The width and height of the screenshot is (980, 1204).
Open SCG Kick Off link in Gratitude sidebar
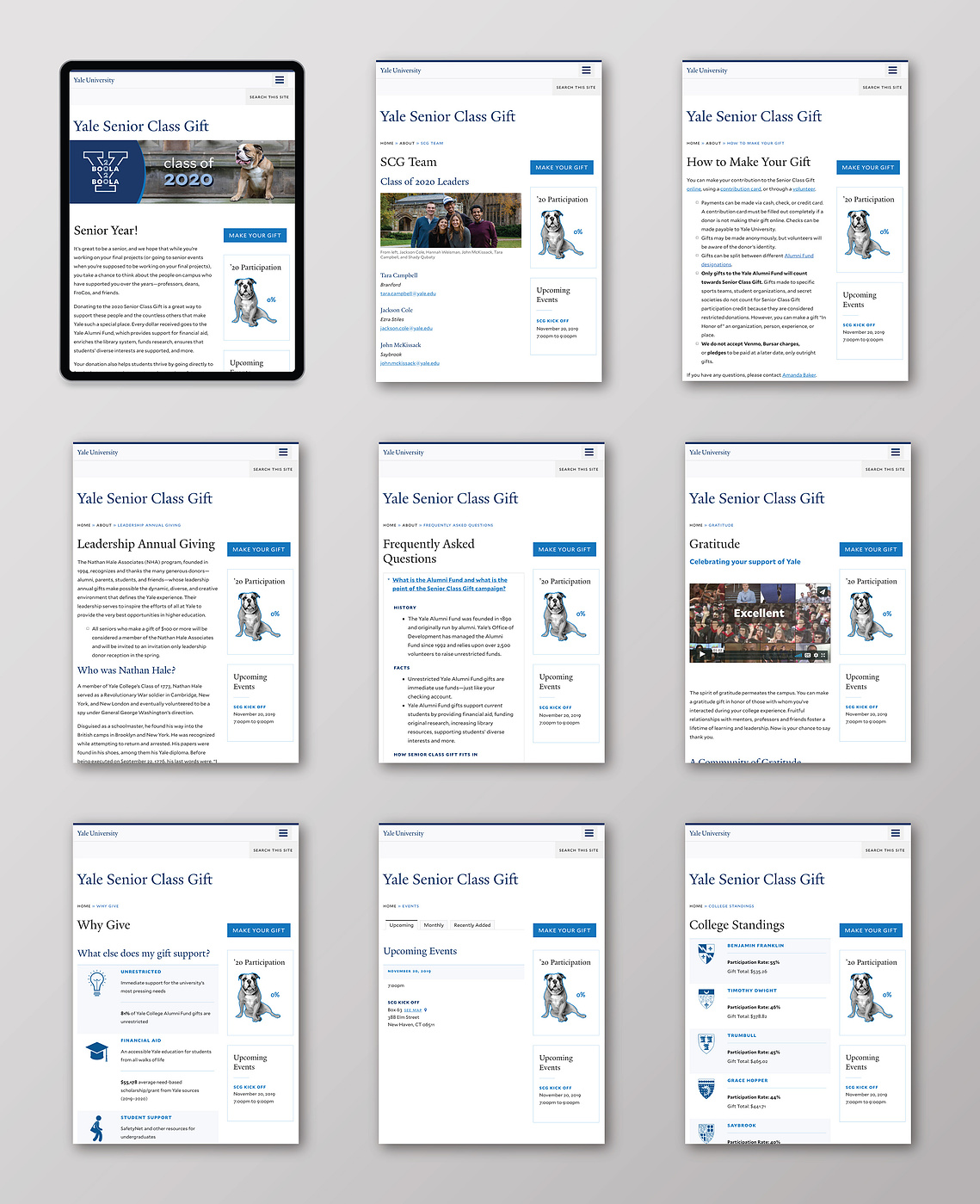tap(862, 707)
